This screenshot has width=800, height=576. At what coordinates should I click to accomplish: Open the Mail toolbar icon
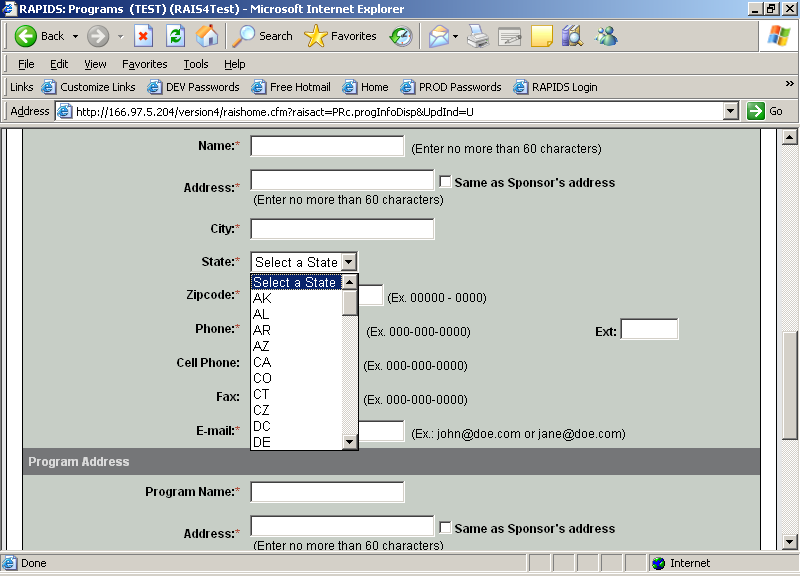(x=438, y=37)
